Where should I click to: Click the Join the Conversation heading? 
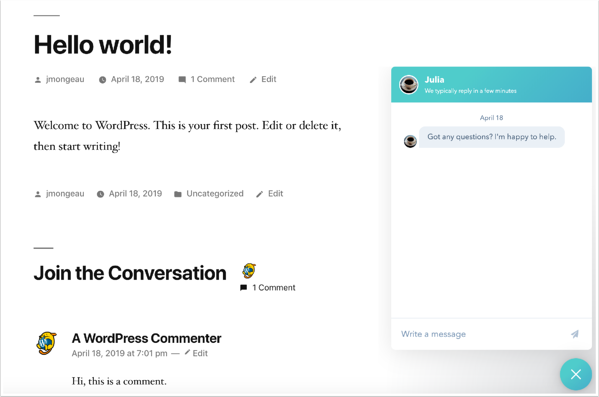pos(130,273)
